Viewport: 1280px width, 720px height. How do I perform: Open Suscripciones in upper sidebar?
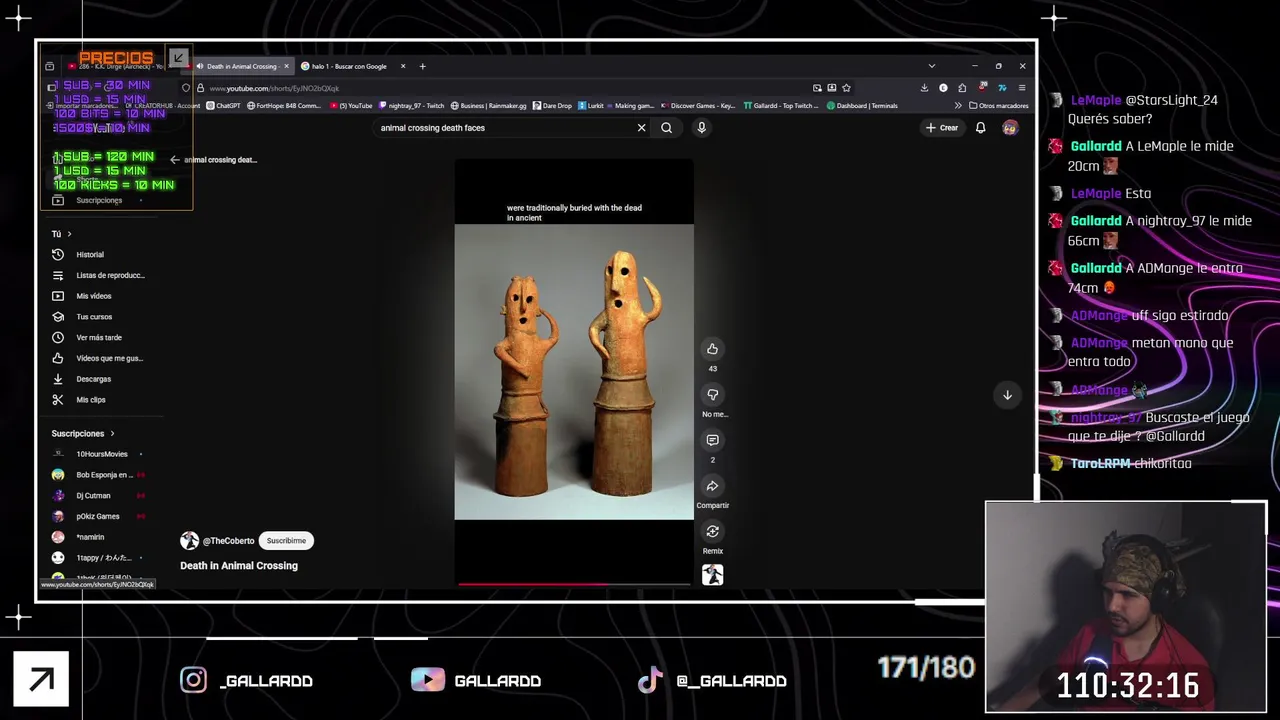pyautogui.click(x=98, y=200)
